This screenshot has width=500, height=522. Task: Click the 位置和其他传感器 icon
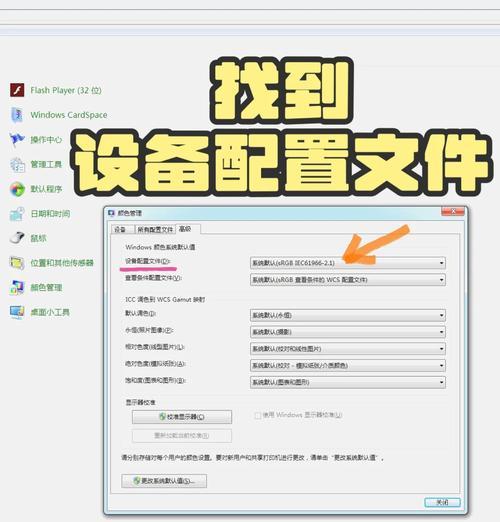17,263
